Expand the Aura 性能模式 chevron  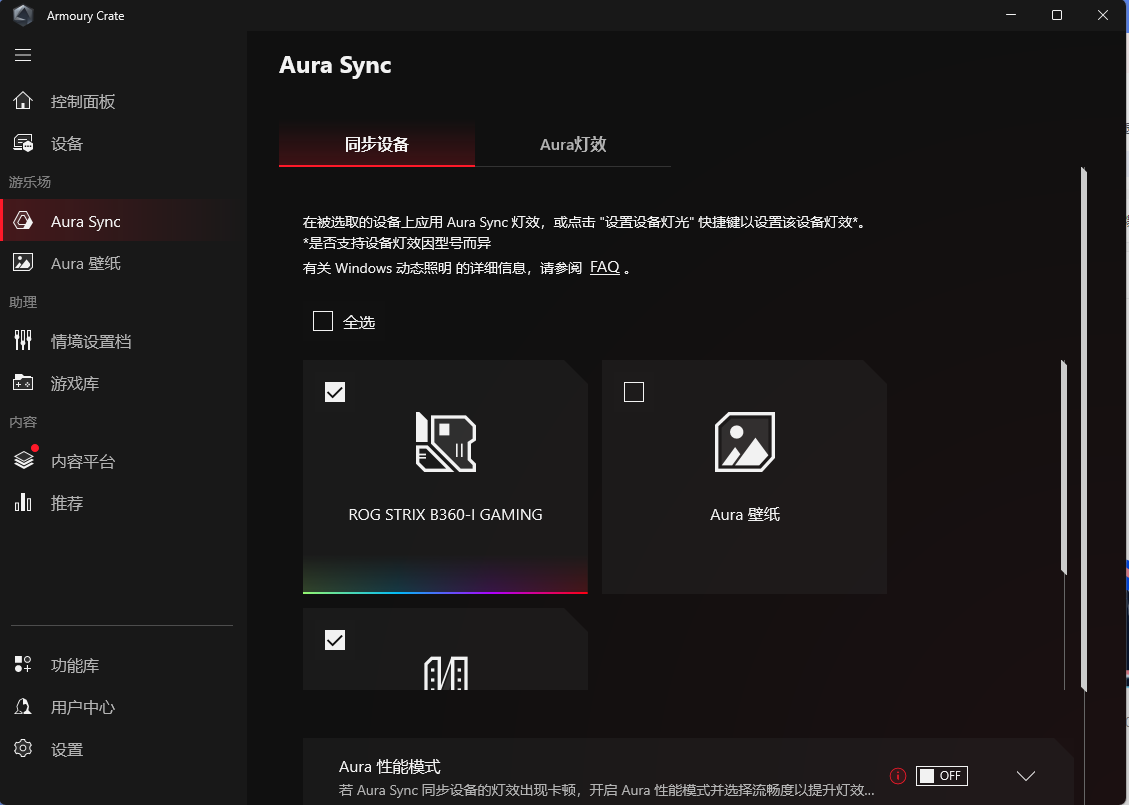tap(1025, 776)
